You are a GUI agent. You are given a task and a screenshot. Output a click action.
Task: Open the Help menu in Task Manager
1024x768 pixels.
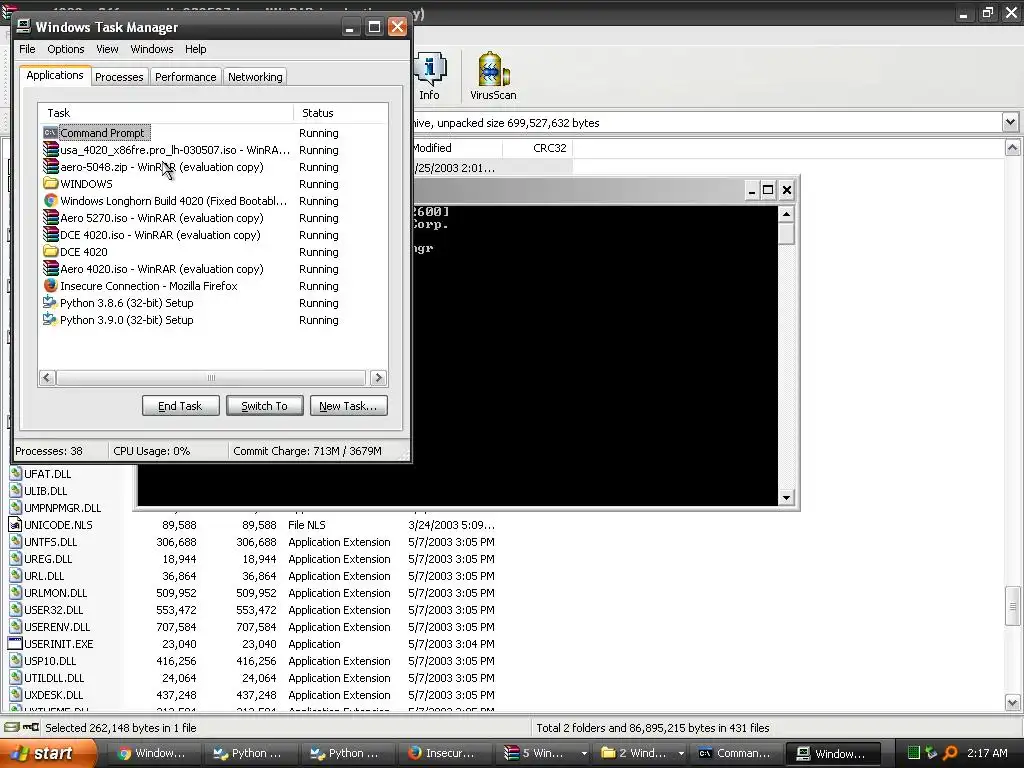pos(195,49)
